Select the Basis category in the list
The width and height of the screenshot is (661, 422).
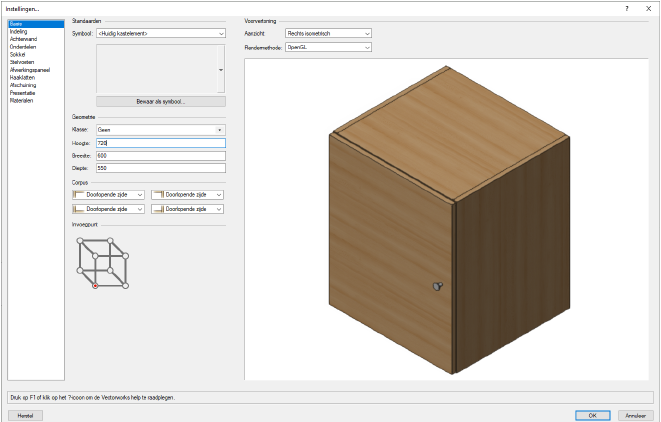pos(36,24)
